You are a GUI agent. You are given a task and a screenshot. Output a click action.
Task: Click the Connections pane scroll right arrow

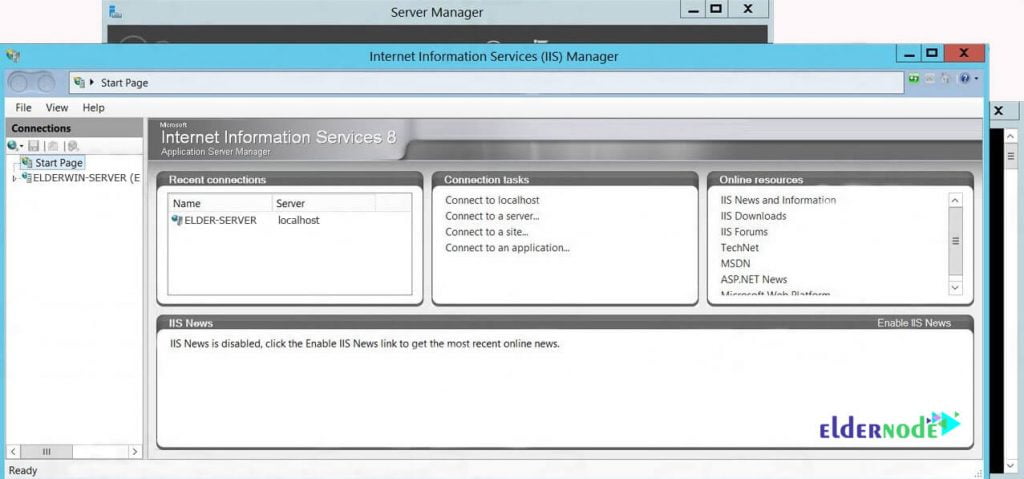tap(135, 452)
